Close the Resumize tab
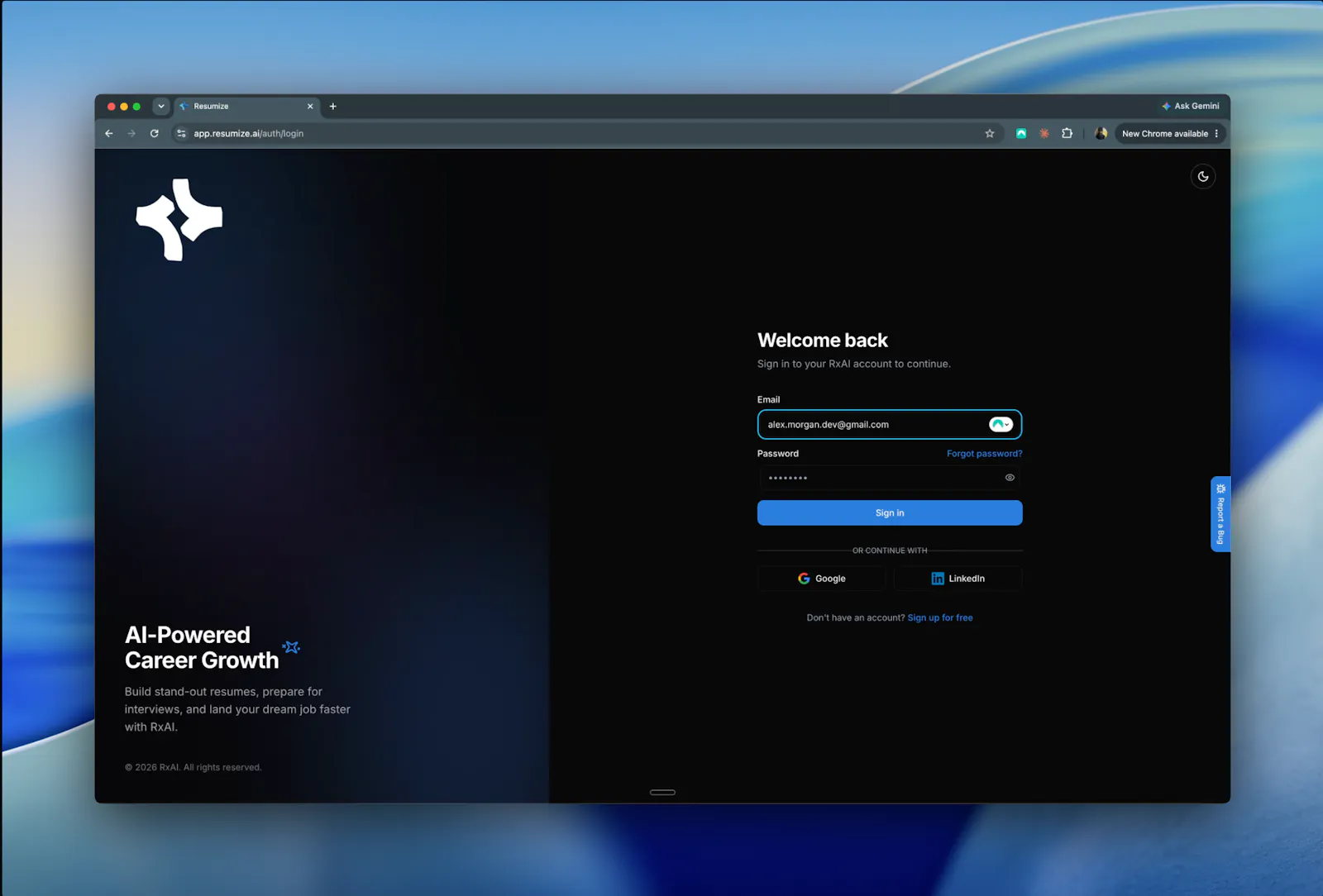The height and width of the screenshot is (896, 1323). point(310,106)
